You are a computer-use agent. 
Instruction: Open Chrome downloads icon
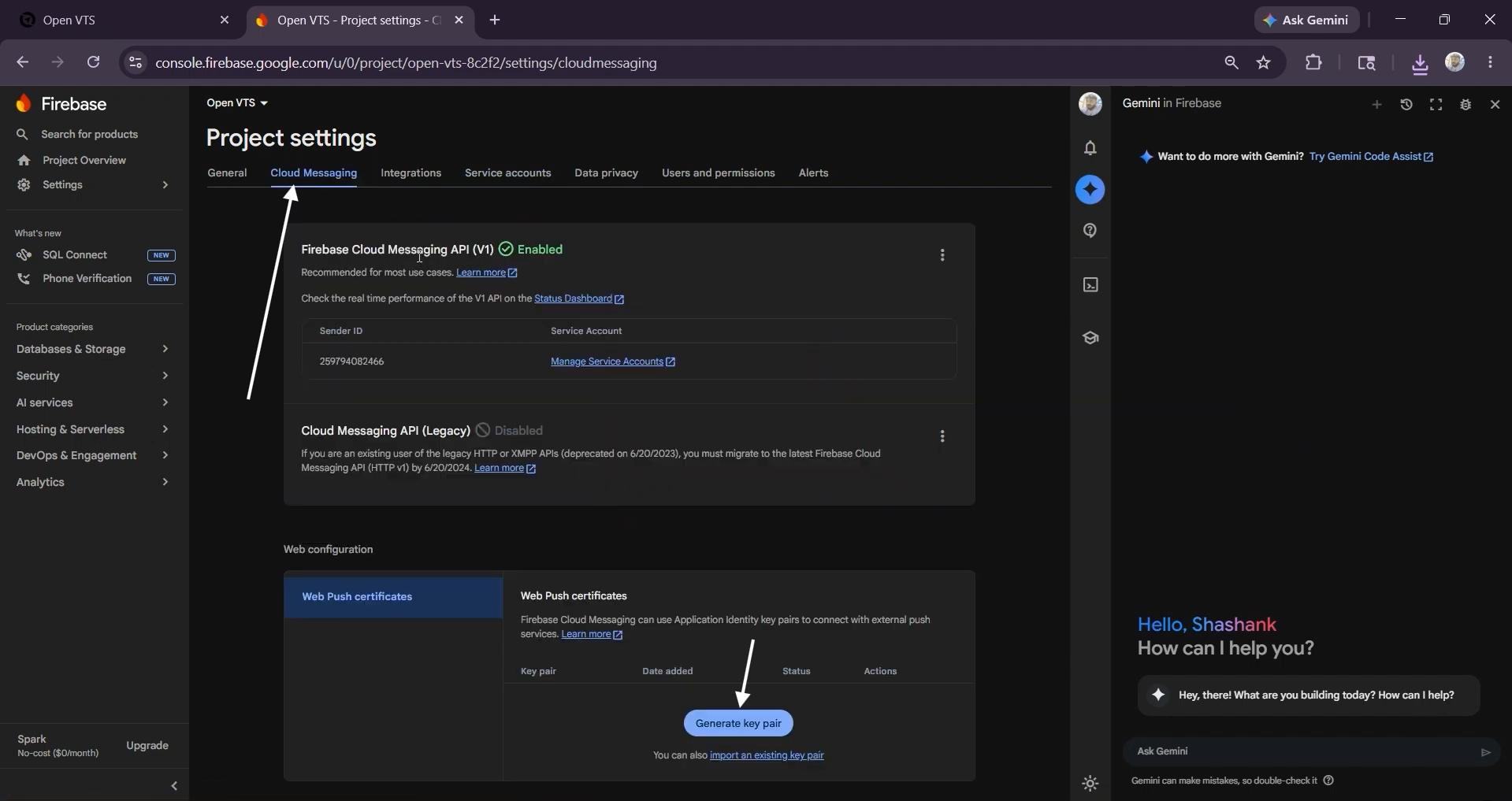click(x=1420, y=63)
